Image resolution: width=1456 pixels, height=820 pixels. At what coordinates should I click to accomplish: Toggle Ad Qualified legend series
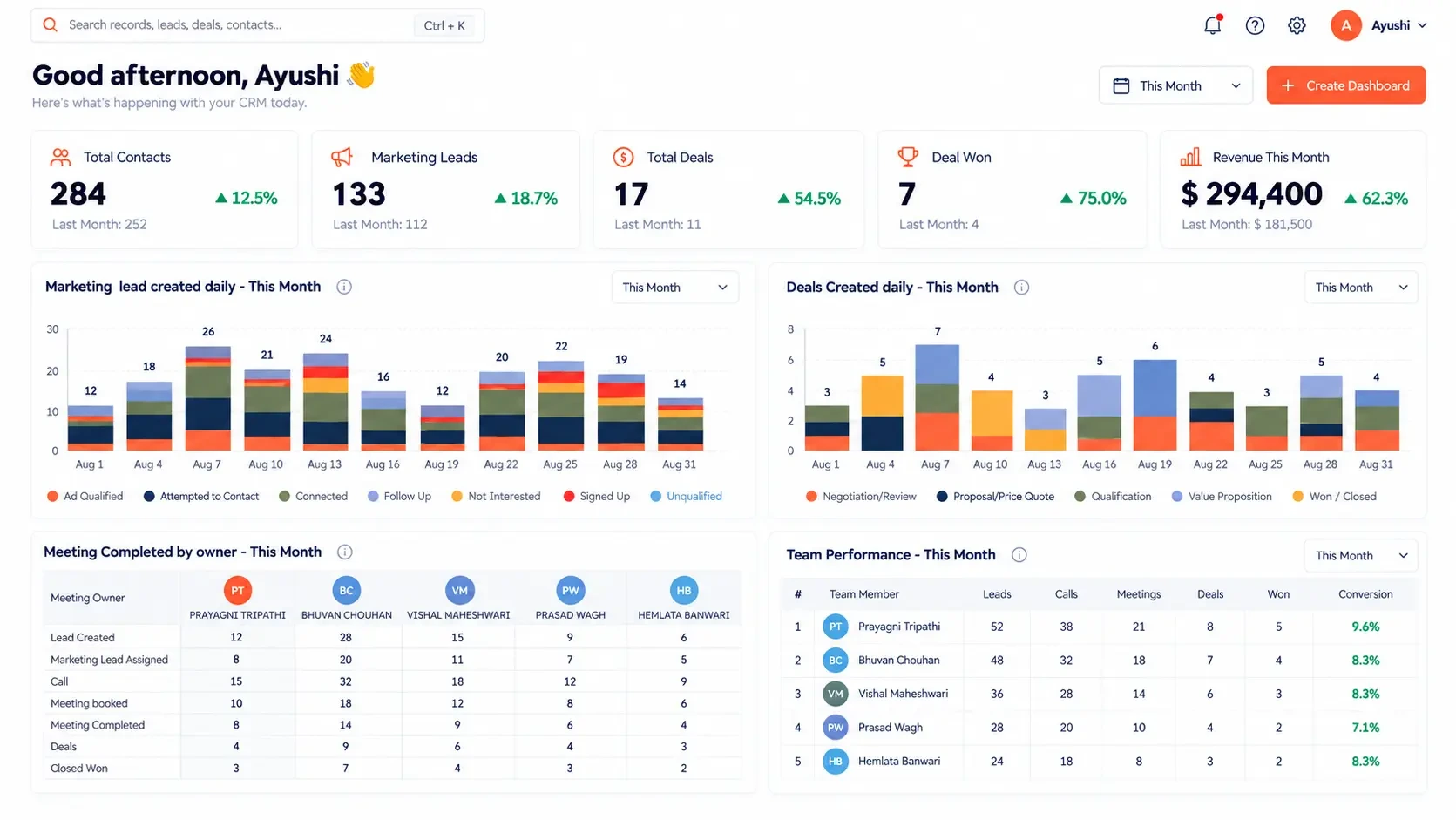[x=85, y=497]
